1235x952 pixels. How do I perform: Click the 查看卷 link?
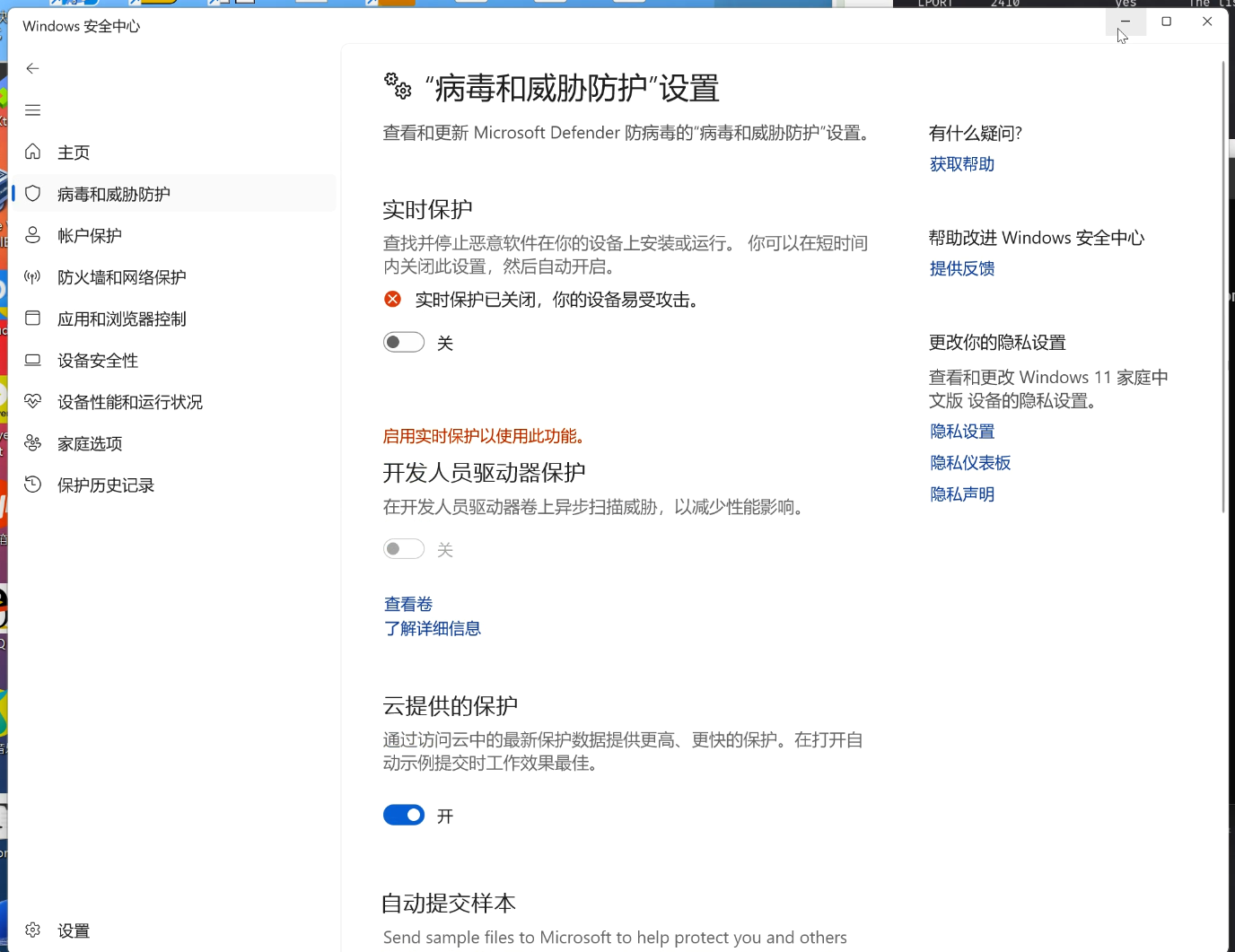click(408, 604)
